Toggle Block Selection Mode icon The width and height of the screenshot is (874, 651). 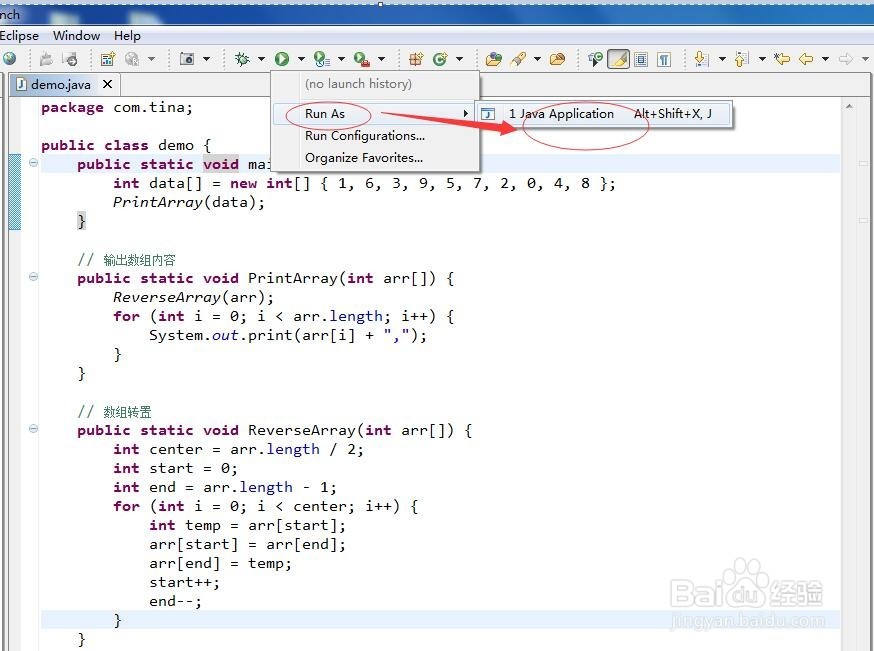click(x=641, y=59)
